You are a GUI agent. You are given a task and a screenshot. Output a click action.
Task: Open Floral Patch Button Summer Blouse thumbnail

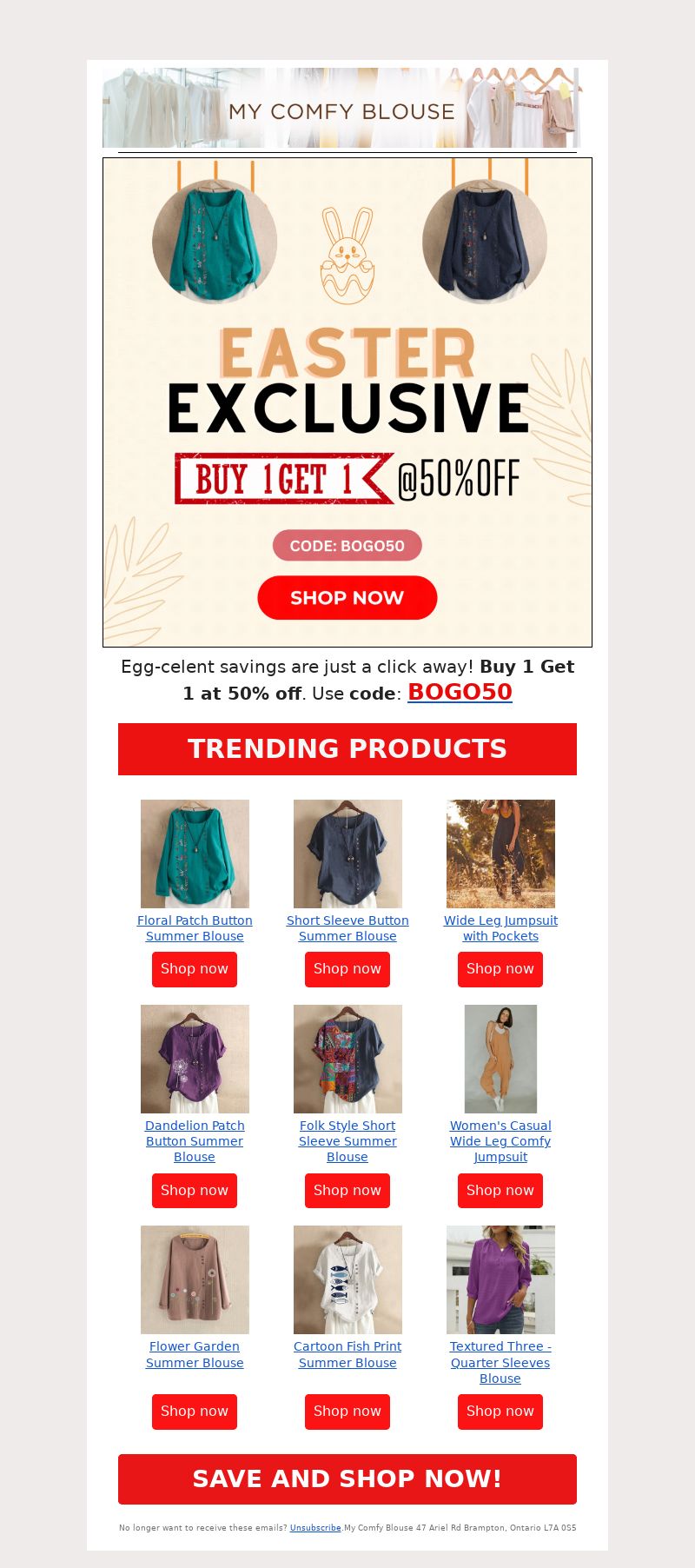pyautogui.click(x=195, y=854)
